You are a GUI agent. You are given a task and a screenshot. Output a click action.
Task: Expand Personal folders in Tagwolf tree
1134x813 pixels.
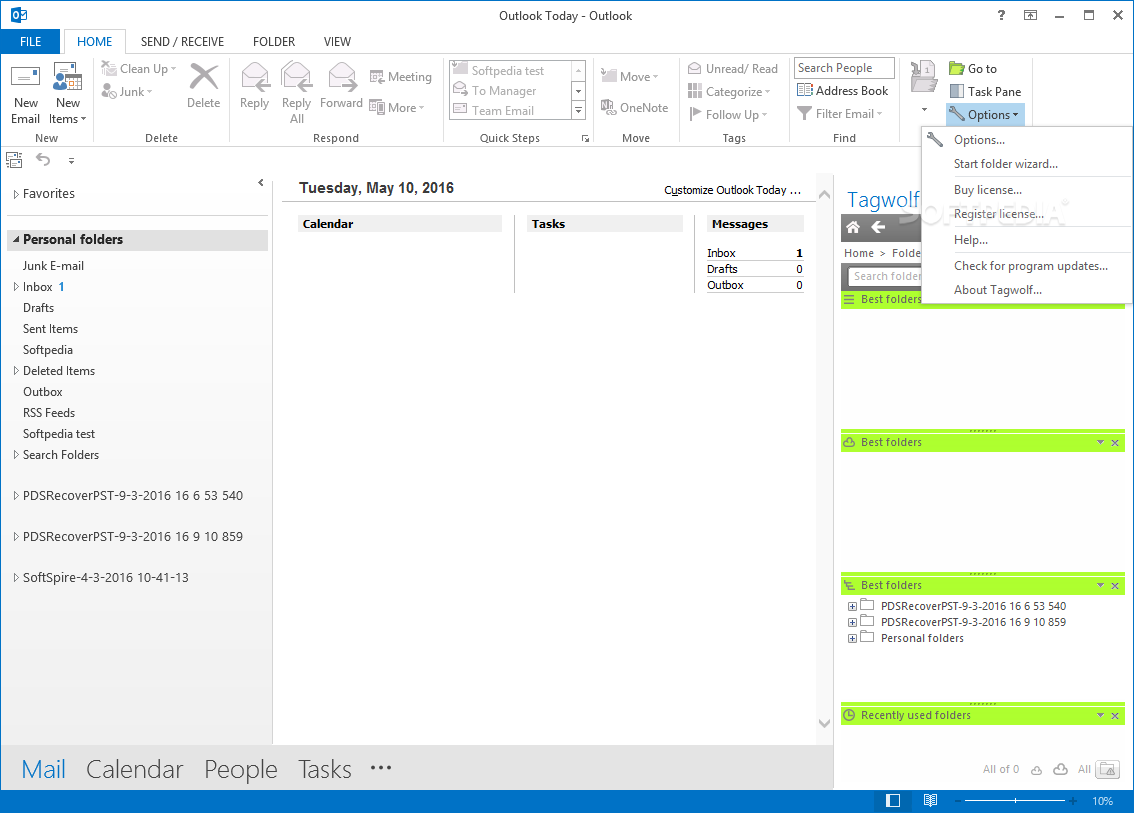pos(852,639)
